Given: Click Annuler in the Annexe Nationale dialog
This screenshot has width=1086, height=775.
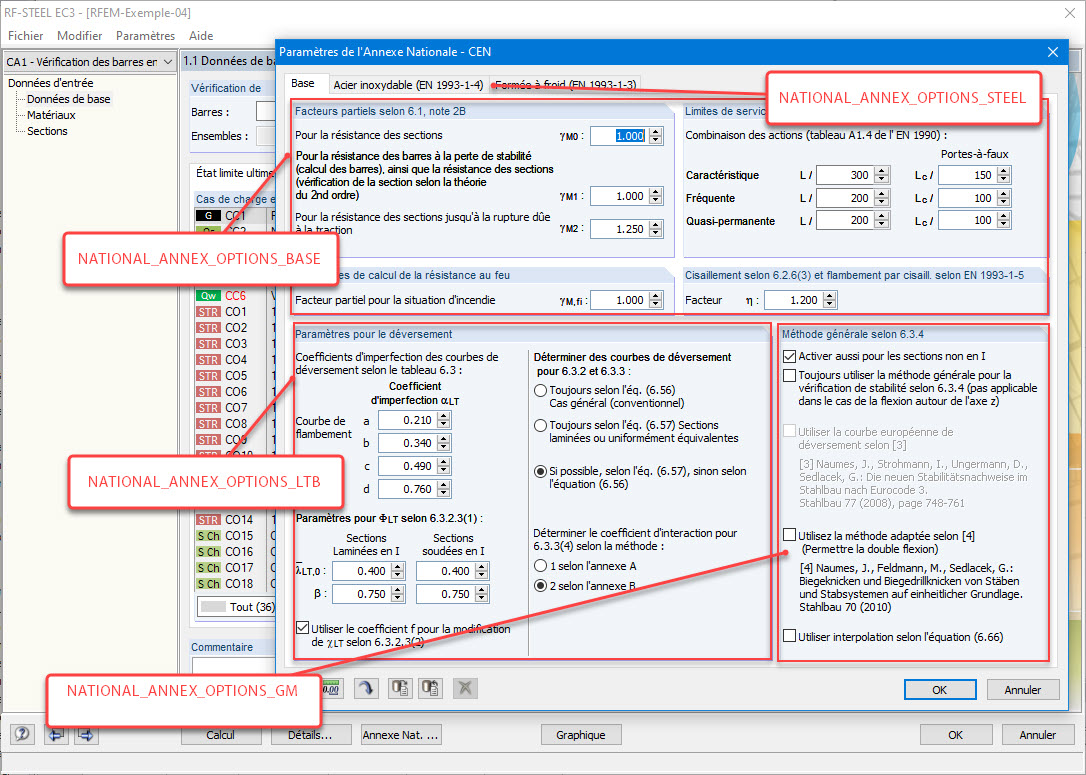Looking at the screenshot, I should [x=1022, y=690].
